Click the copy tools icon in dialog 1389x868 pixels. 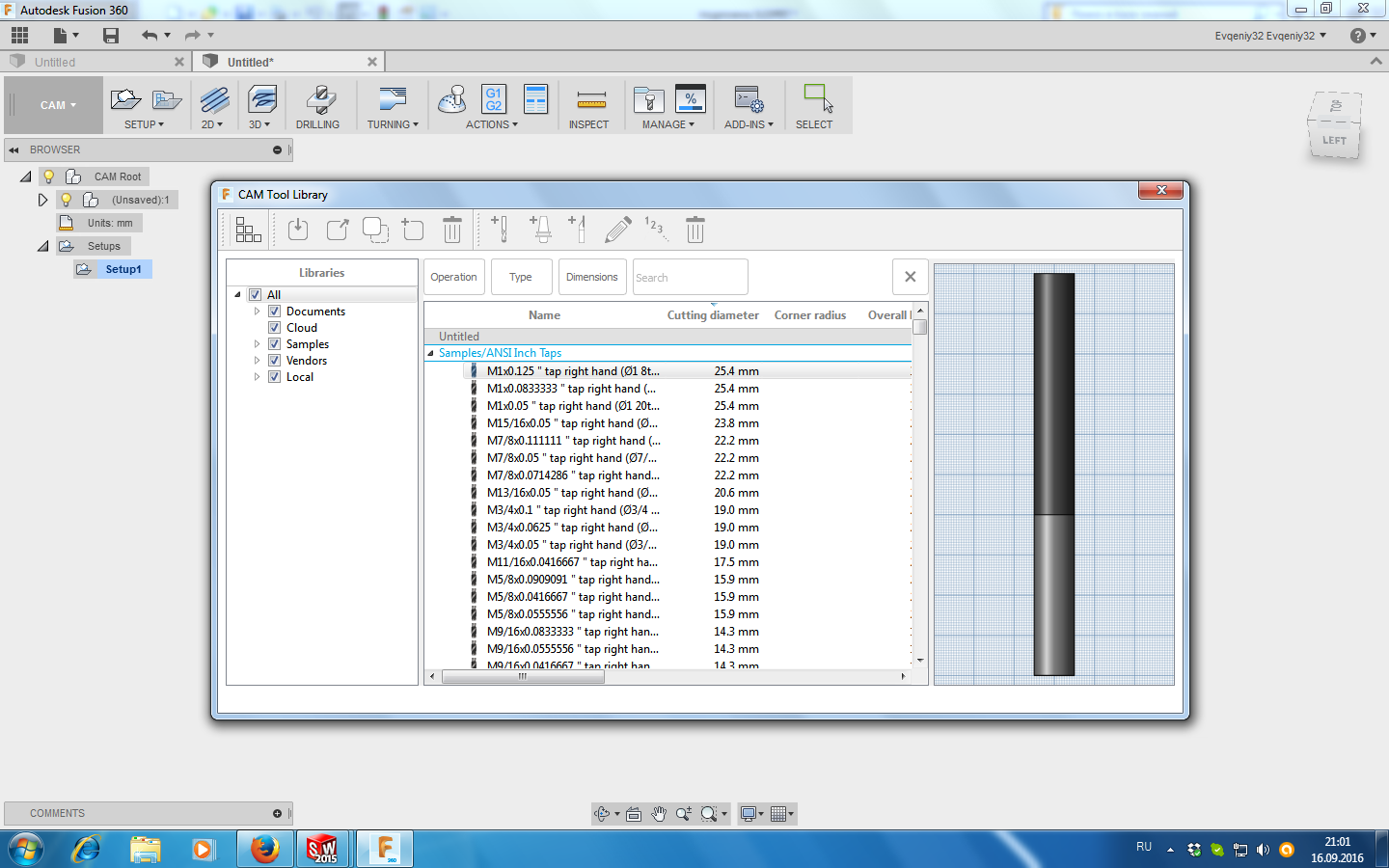[375, 230]
